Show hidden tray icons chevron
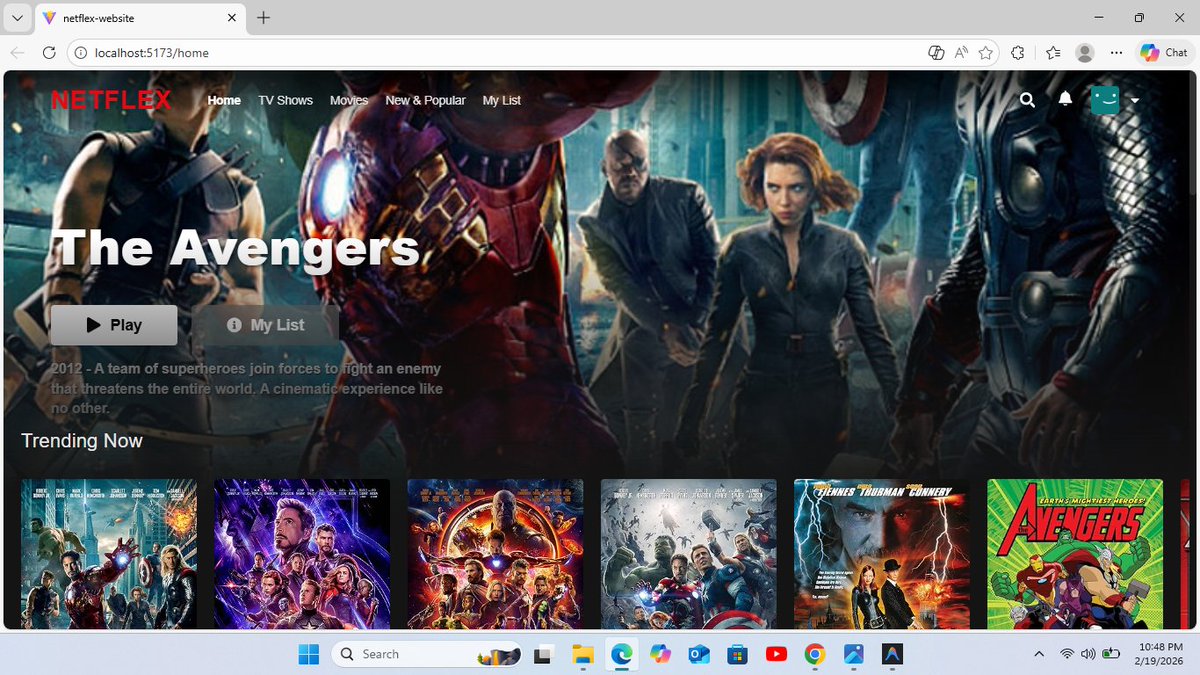Viewport: 1200px width, 675px height. coord(1039,654)
